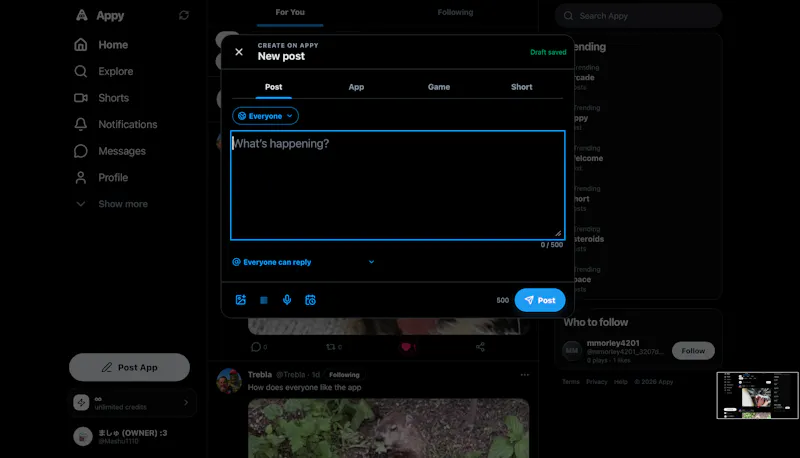Open the Terms link

tap(570, 382)
